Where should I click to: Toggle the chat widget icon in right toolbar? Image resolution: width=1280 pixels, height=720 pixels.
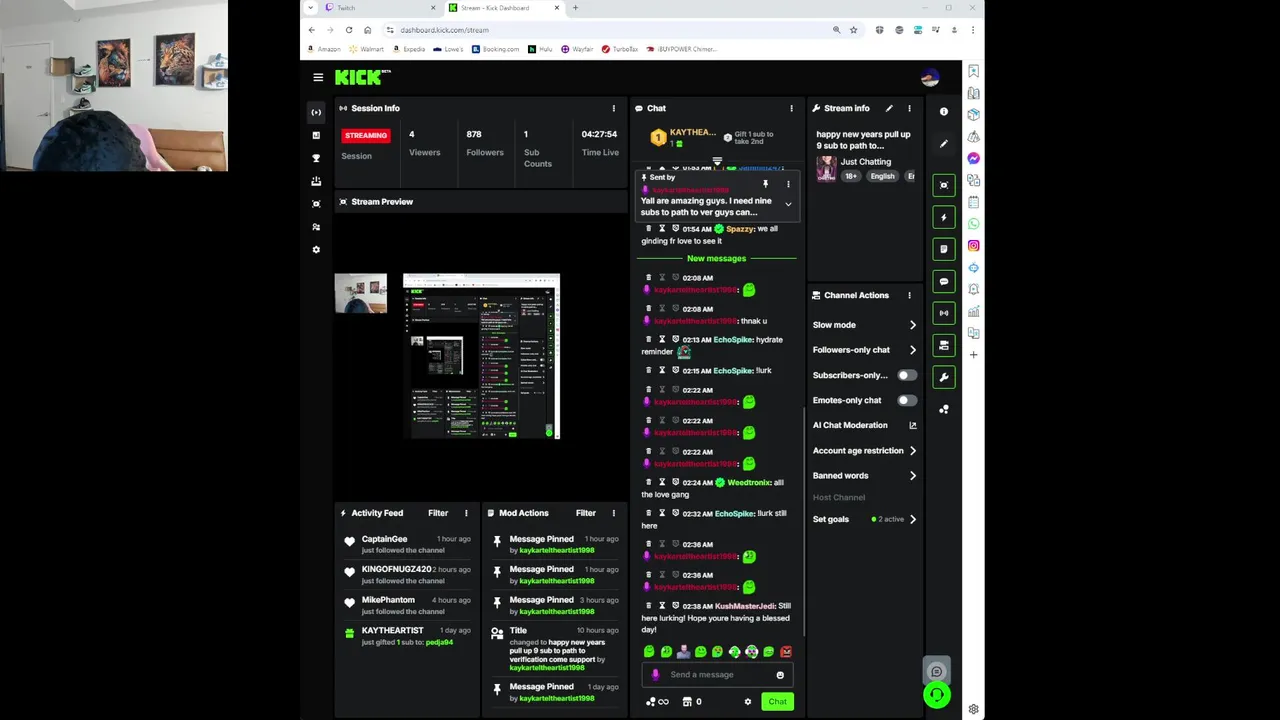click(x=944, y=282)
